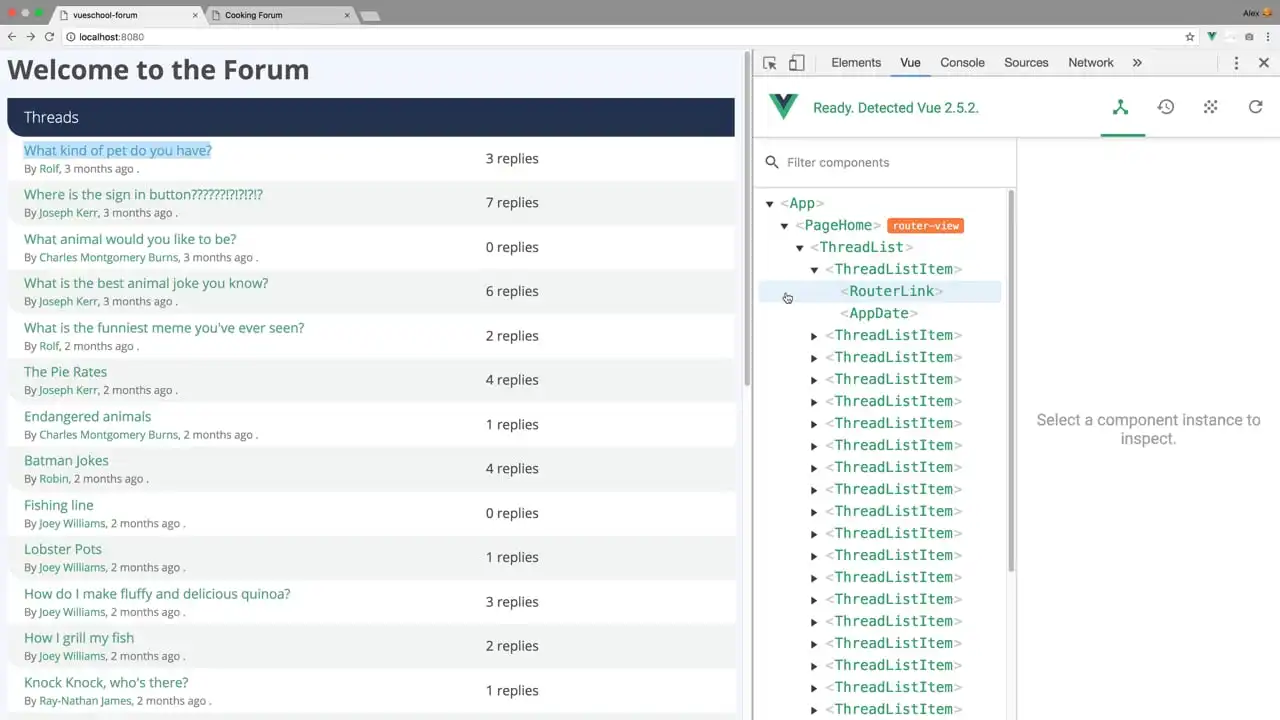Open the Vuex history tab icon
The image size is (1280, 720).
pyautogui.click(x=1166, y=107)
